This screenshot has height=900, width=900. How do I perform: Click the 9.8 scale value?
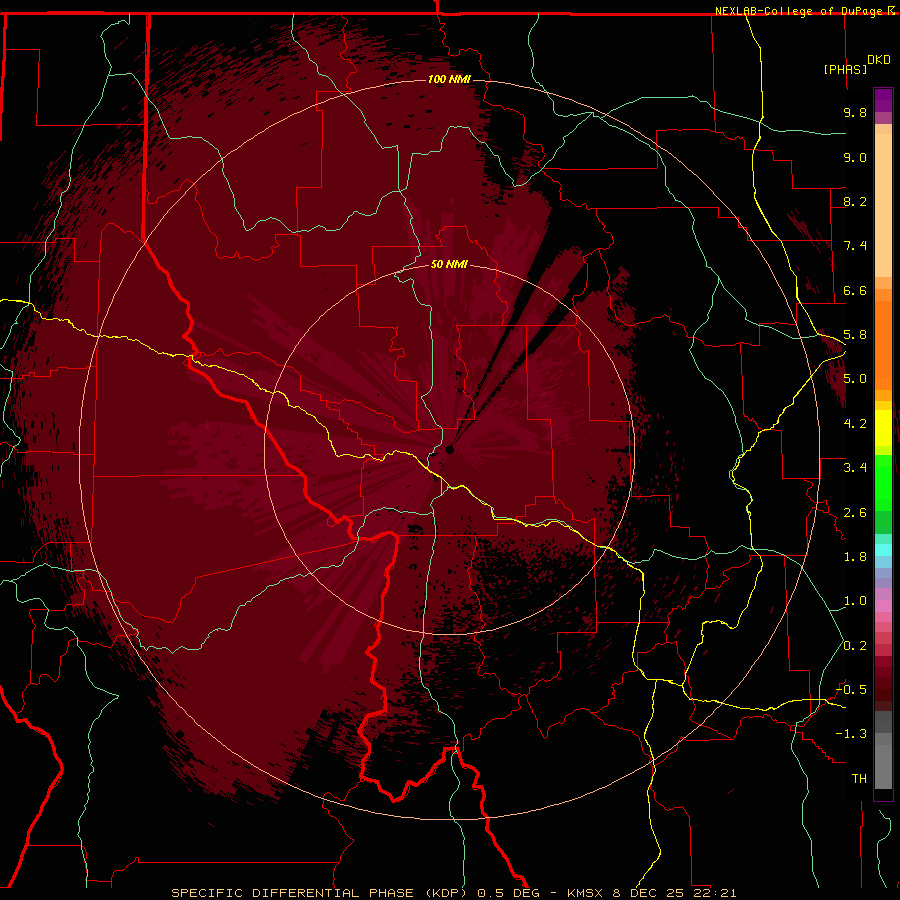(855, 112)
